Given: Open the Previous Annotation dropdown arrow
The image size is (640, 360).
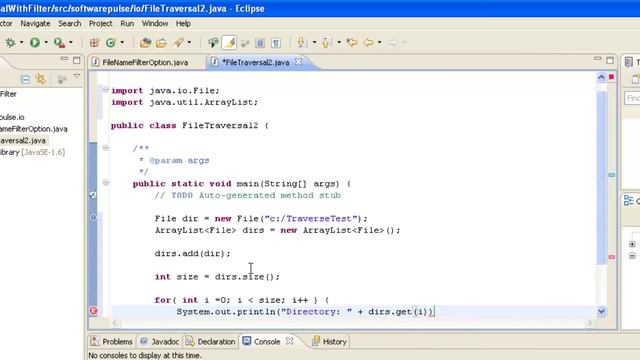Looking at the screenshot, I should (339, 42).
